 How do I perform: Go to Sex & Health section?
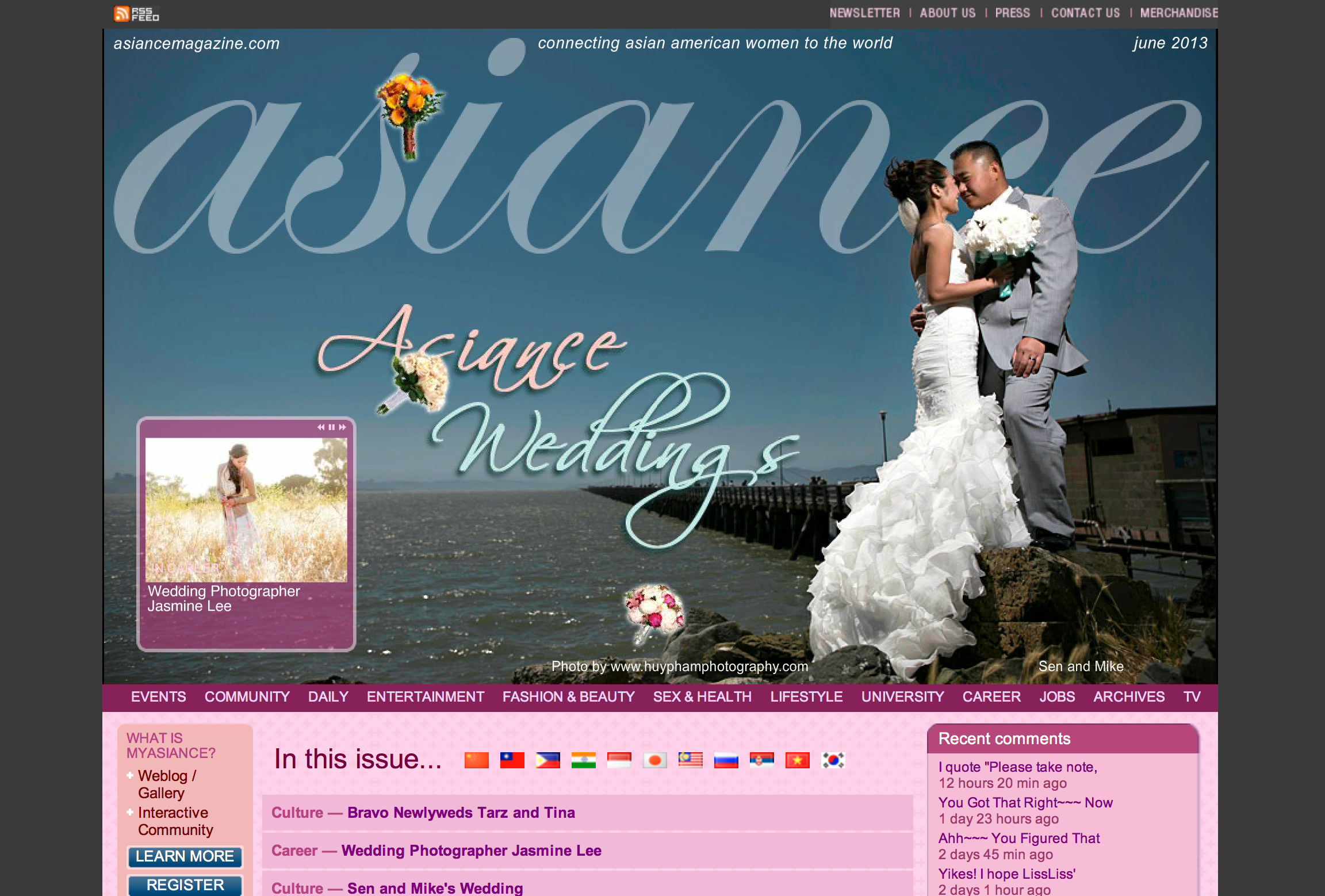pyautogui.click(x=702, y=696)
